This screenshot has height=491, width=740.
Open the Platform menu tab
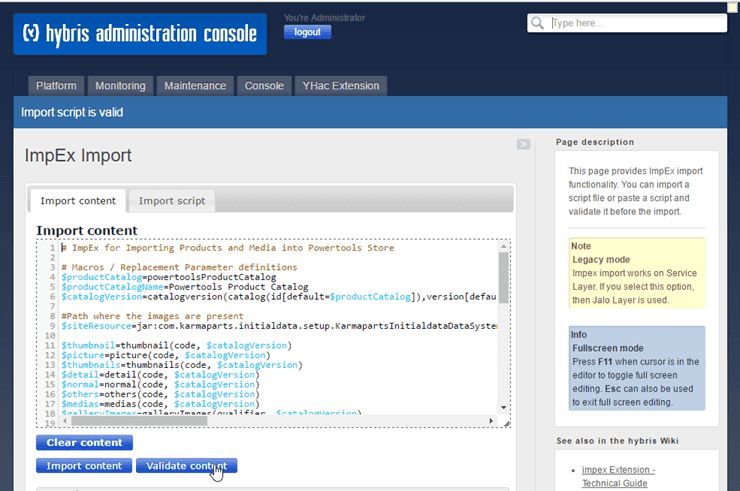pos(56,86)
